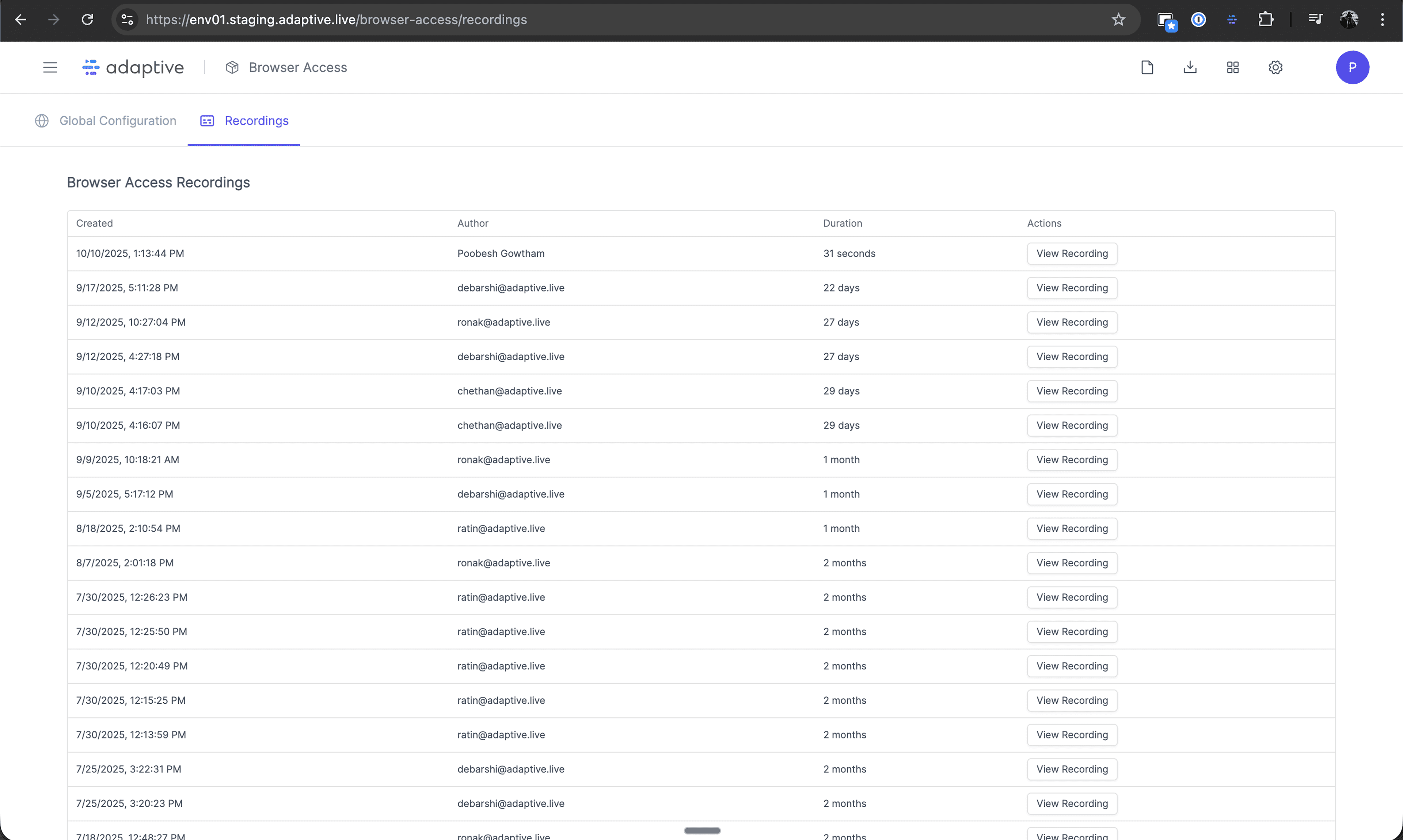Select the Recordings tab

click(x=244, y=121)
